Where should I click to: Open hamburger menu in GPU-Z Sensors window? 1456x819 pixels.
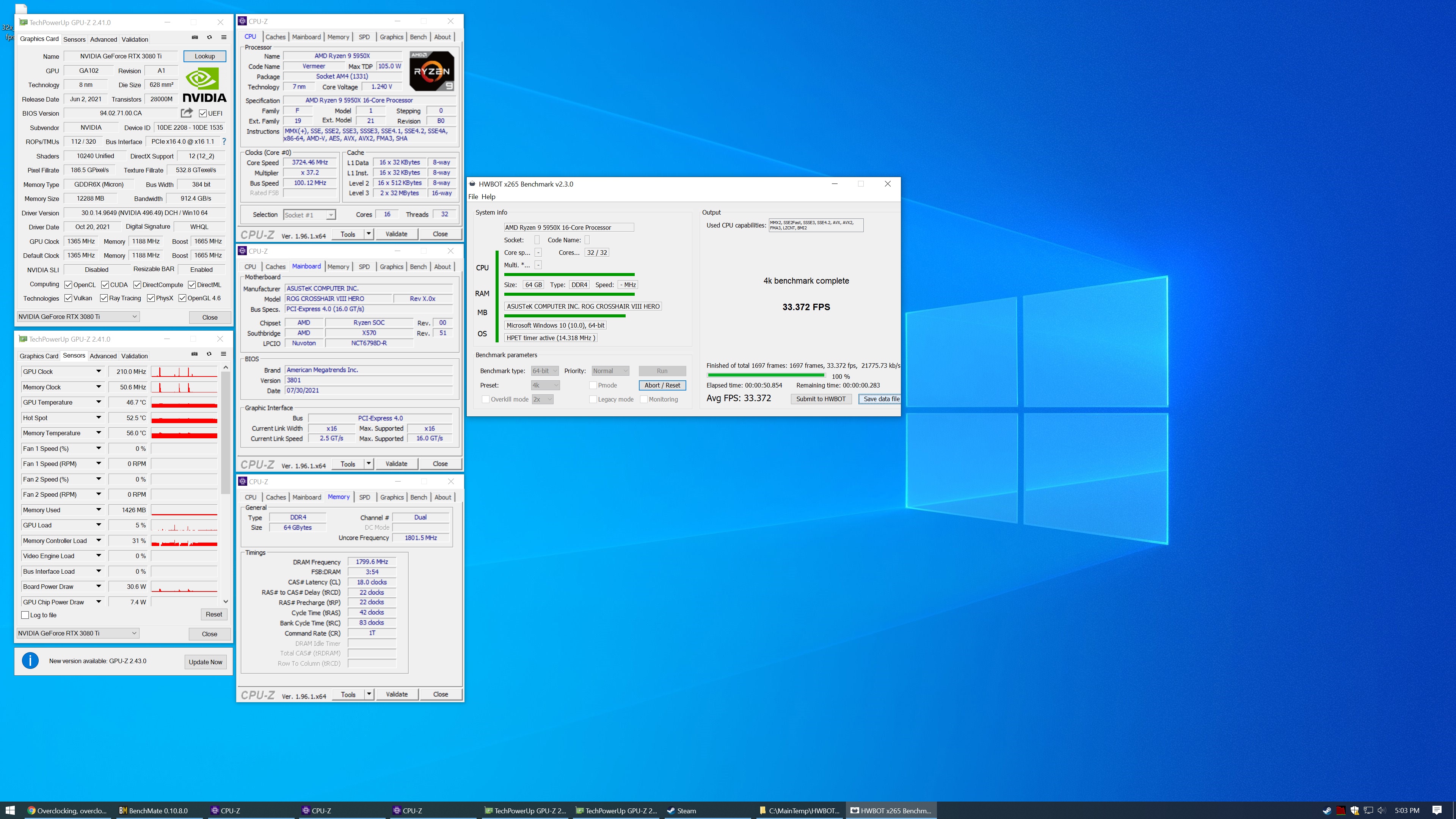pyautogui.click(x=224, y=354)
